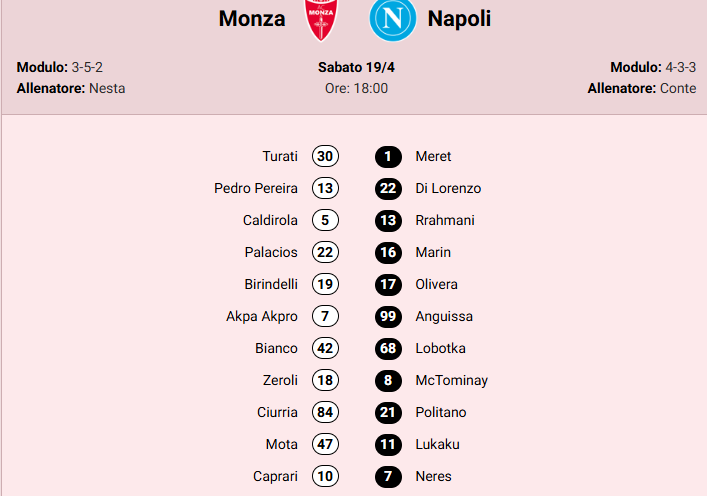Click Turati's number 30 badge
The height and width of the screenshot is (496, 707).
pyautogui.click(x=325, y=156)
